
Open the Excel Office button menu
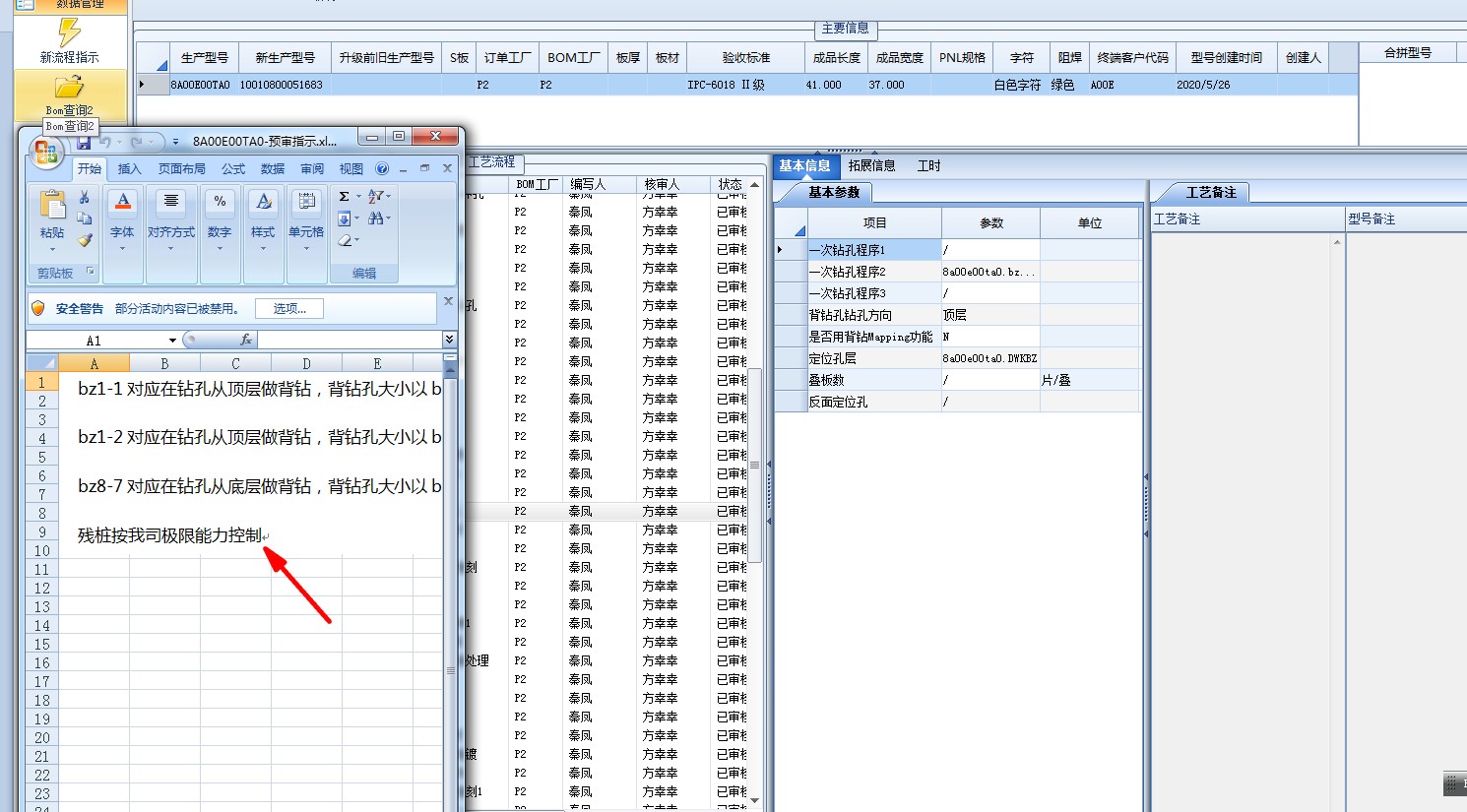pyautogui.click(x=45, y=153)
